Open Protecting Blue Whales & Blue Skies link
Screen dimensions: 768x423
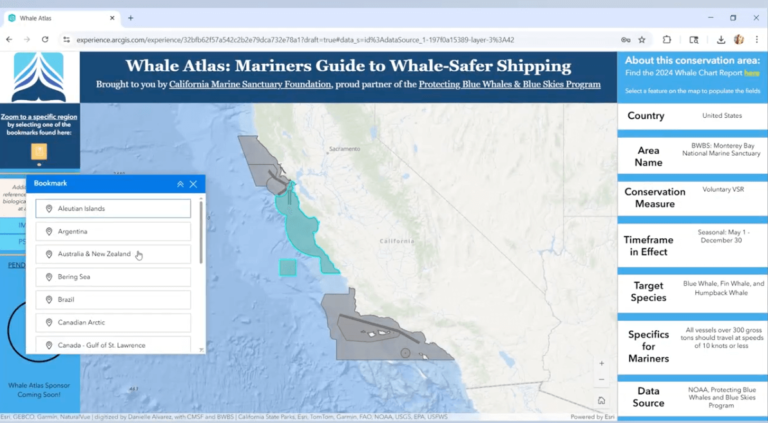pos(505,85)
